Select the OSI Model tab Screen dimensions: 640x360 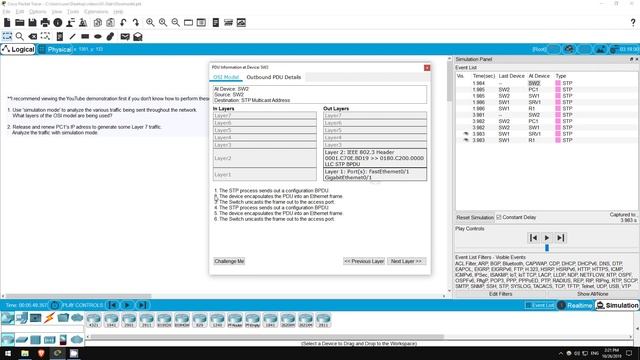click(x=226, y=77)
